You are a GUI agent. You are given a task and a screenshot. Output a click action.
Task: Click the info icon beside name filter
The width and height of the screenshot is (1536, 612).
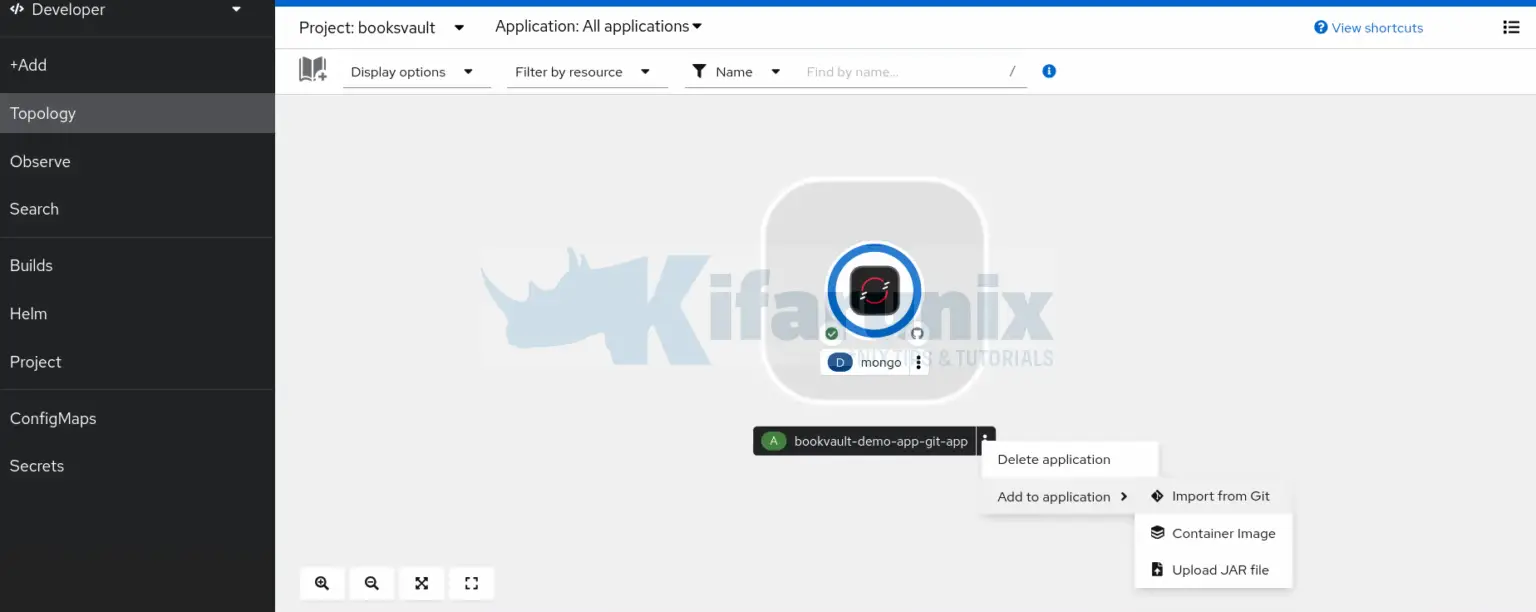pos(1048,71)
